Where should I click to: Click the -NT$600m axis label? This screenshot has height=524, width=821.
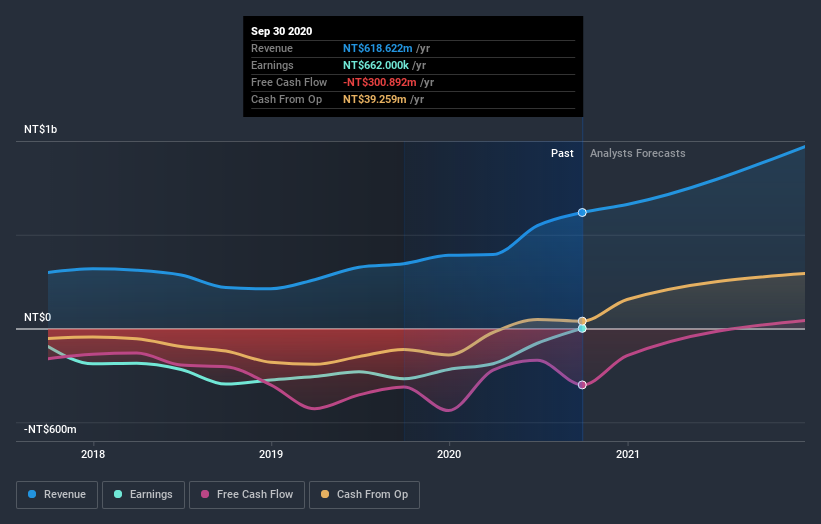50,429
